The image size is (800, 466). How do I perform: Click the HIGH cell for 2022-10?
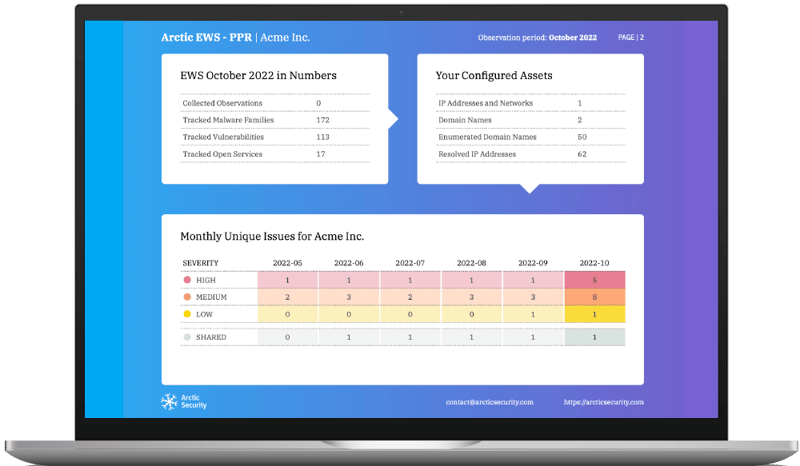594,280
